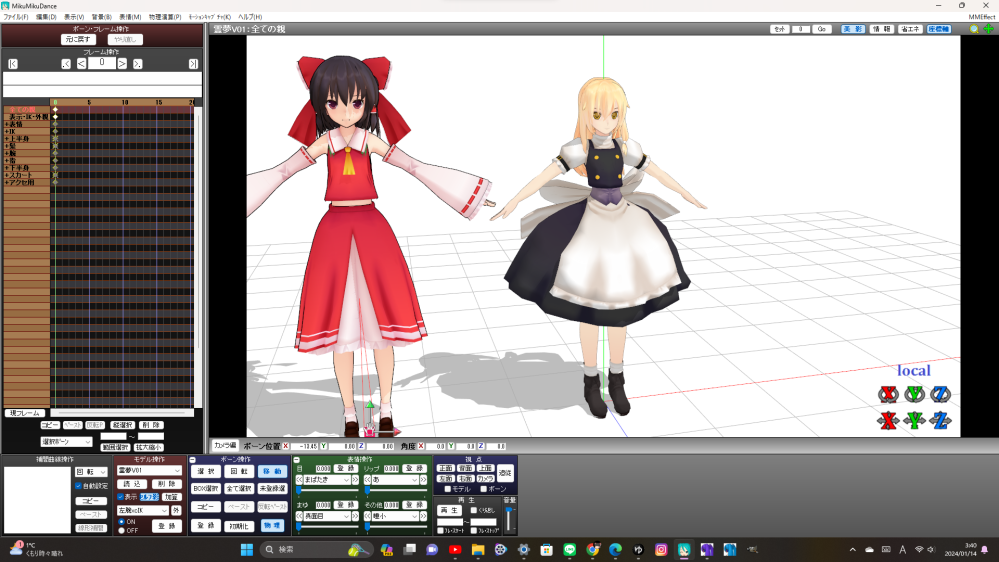Open 左腕IK dropdown in model panel
Screen dimensions: 999x562
point(143,510)
